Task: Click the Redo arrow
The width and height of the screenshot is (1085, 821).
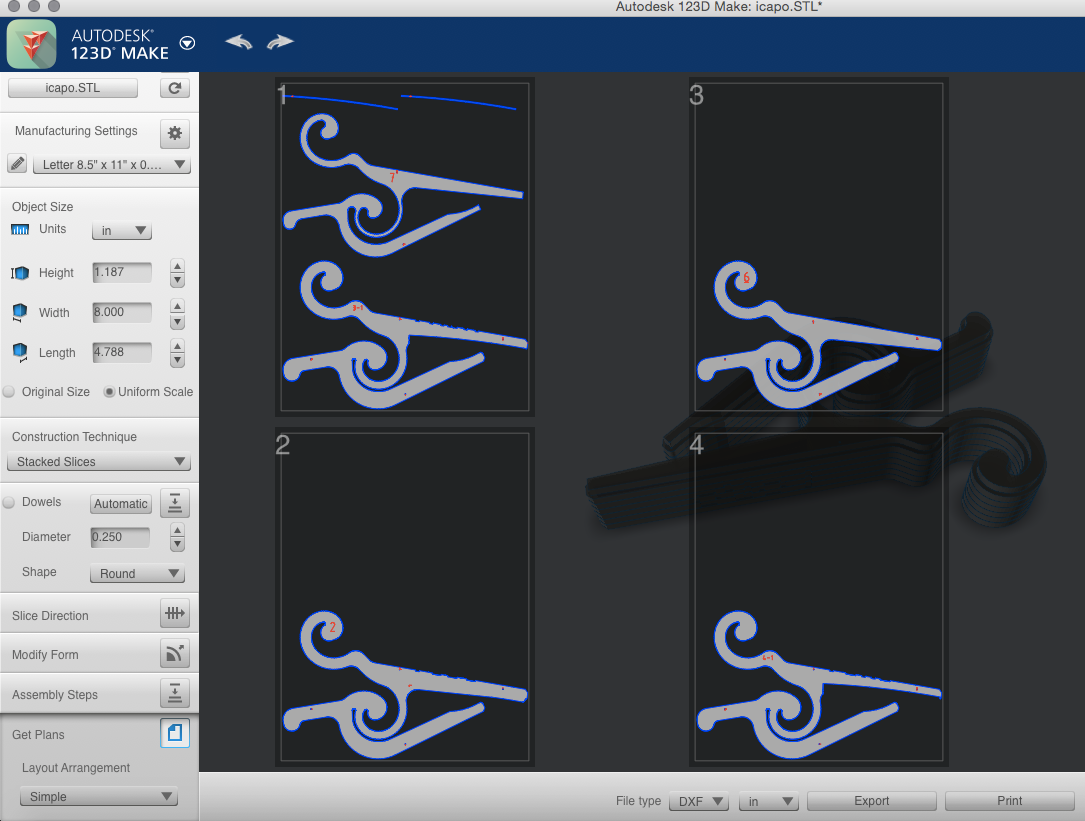Action: click(280, 42)
